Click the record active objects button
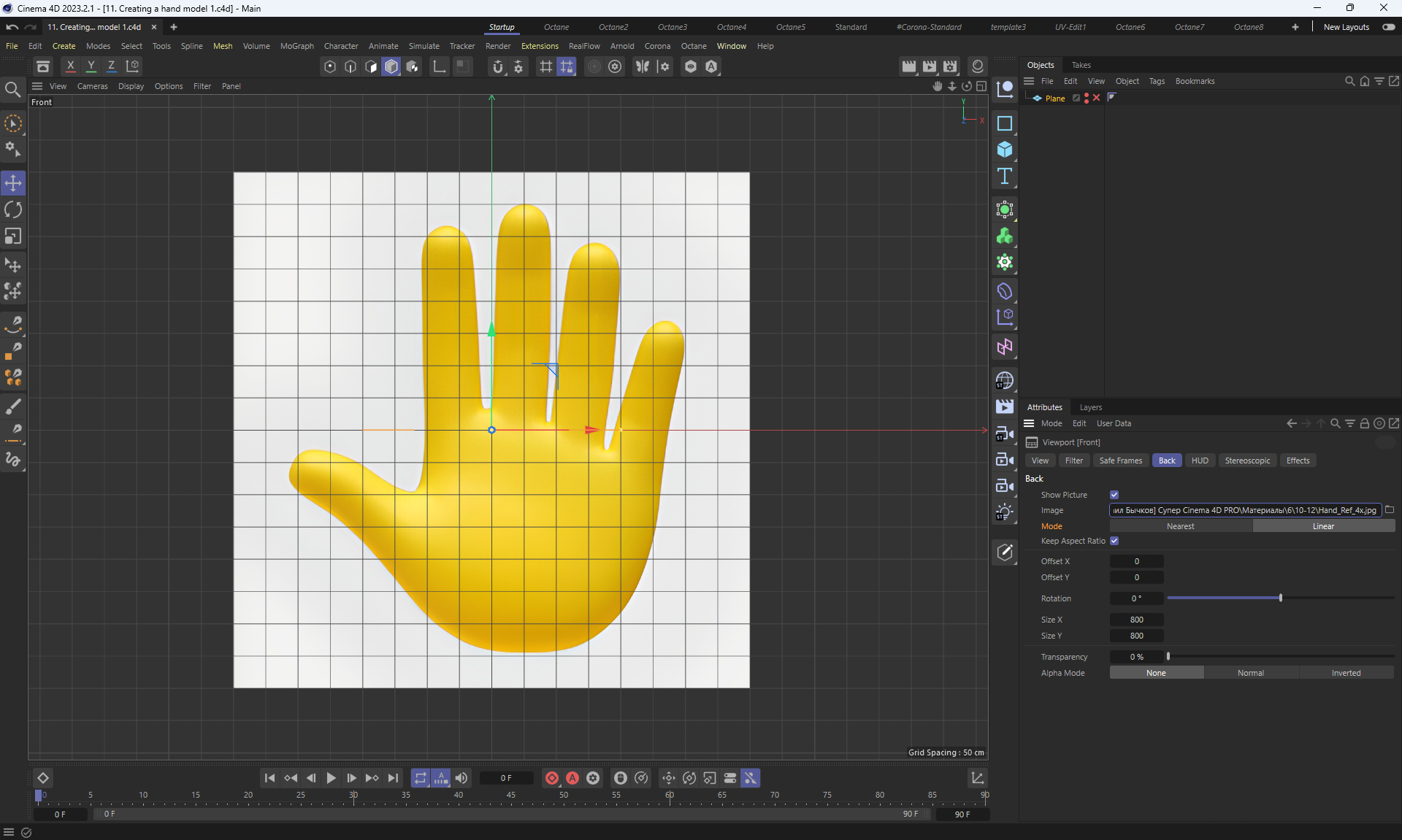Viewport: 1402px width, 840px height. point(552,778)
